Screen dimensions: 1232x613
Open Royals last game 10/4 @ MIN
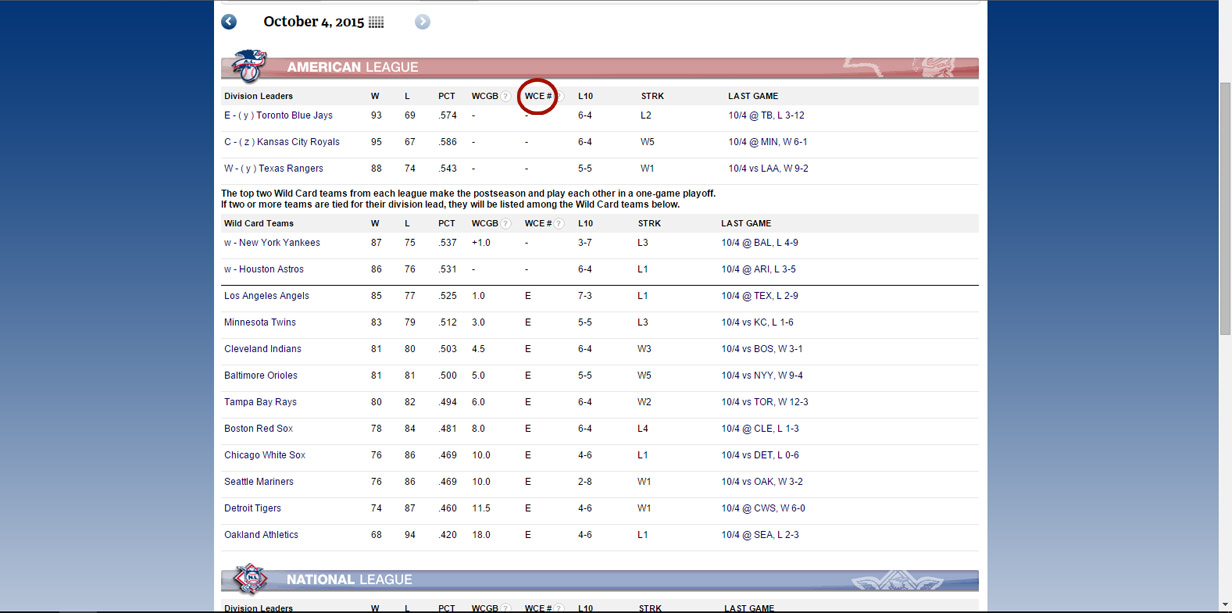768,142
